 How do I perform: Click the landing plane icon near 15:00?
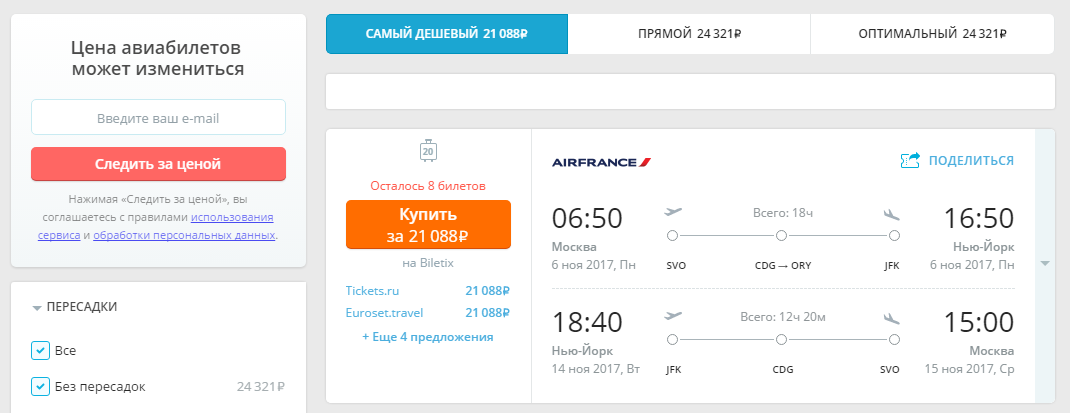[892, 318]
